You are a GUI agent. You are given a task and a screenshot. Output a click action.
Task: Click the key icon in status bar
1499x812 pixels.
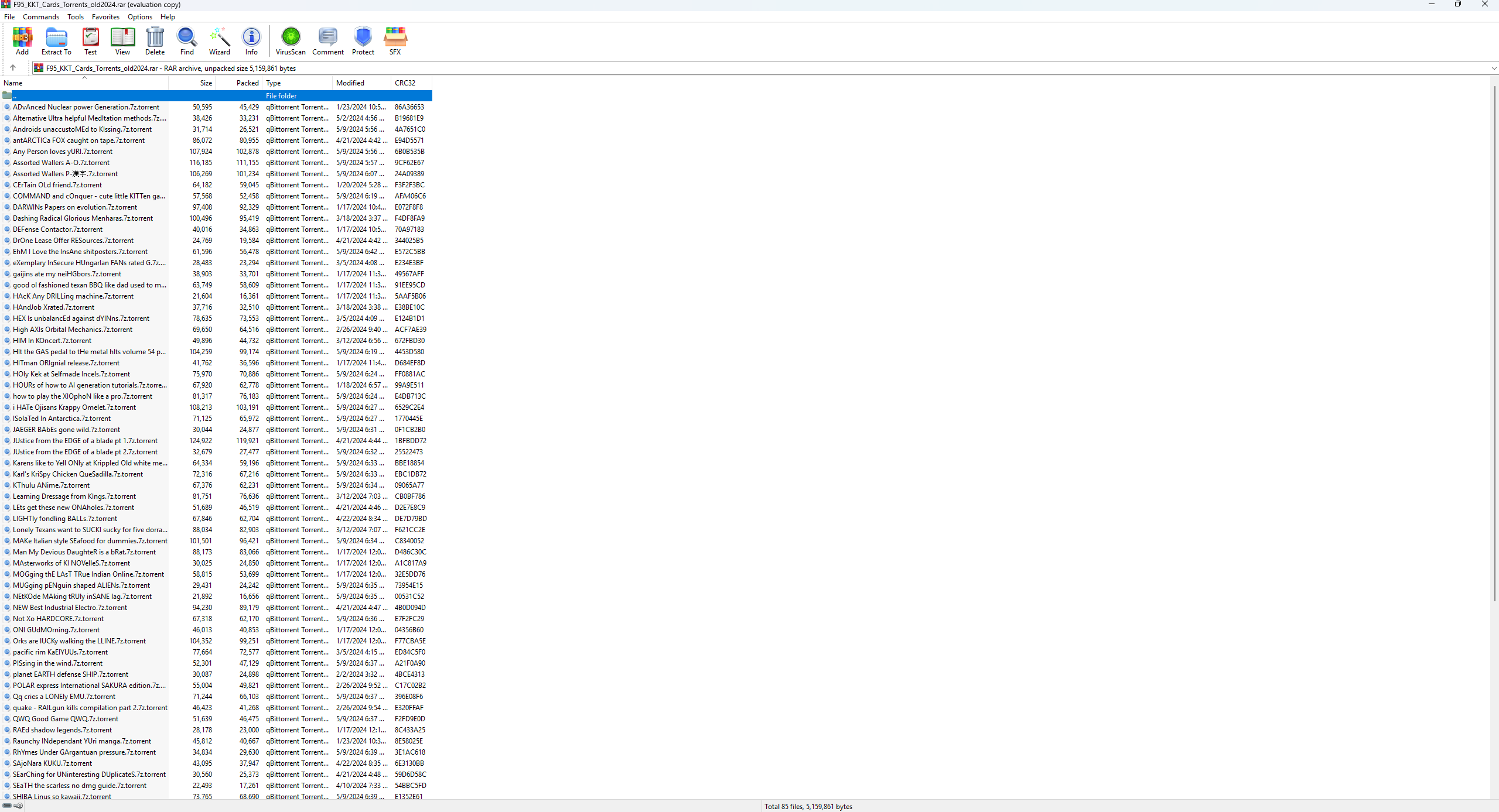point(18,806)
